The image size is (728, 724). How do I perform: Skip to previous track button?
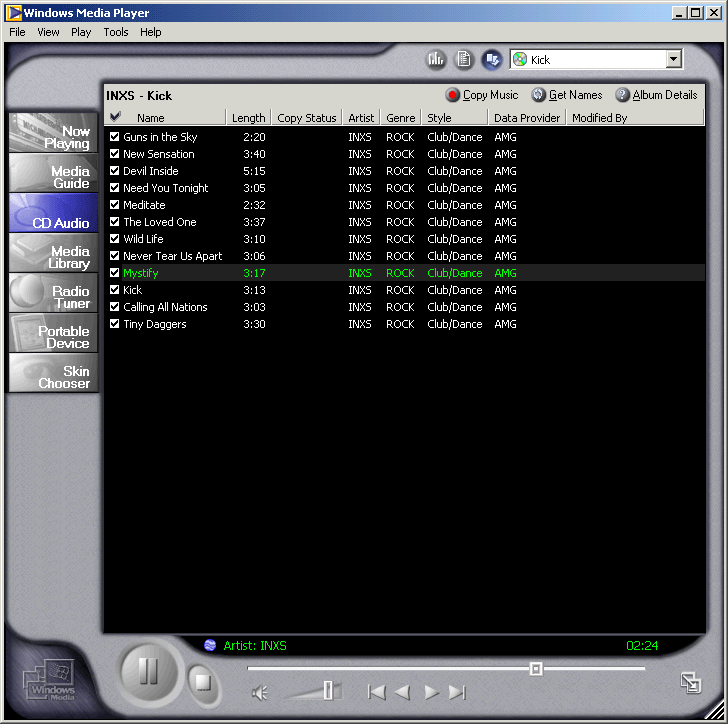(377, 693)
